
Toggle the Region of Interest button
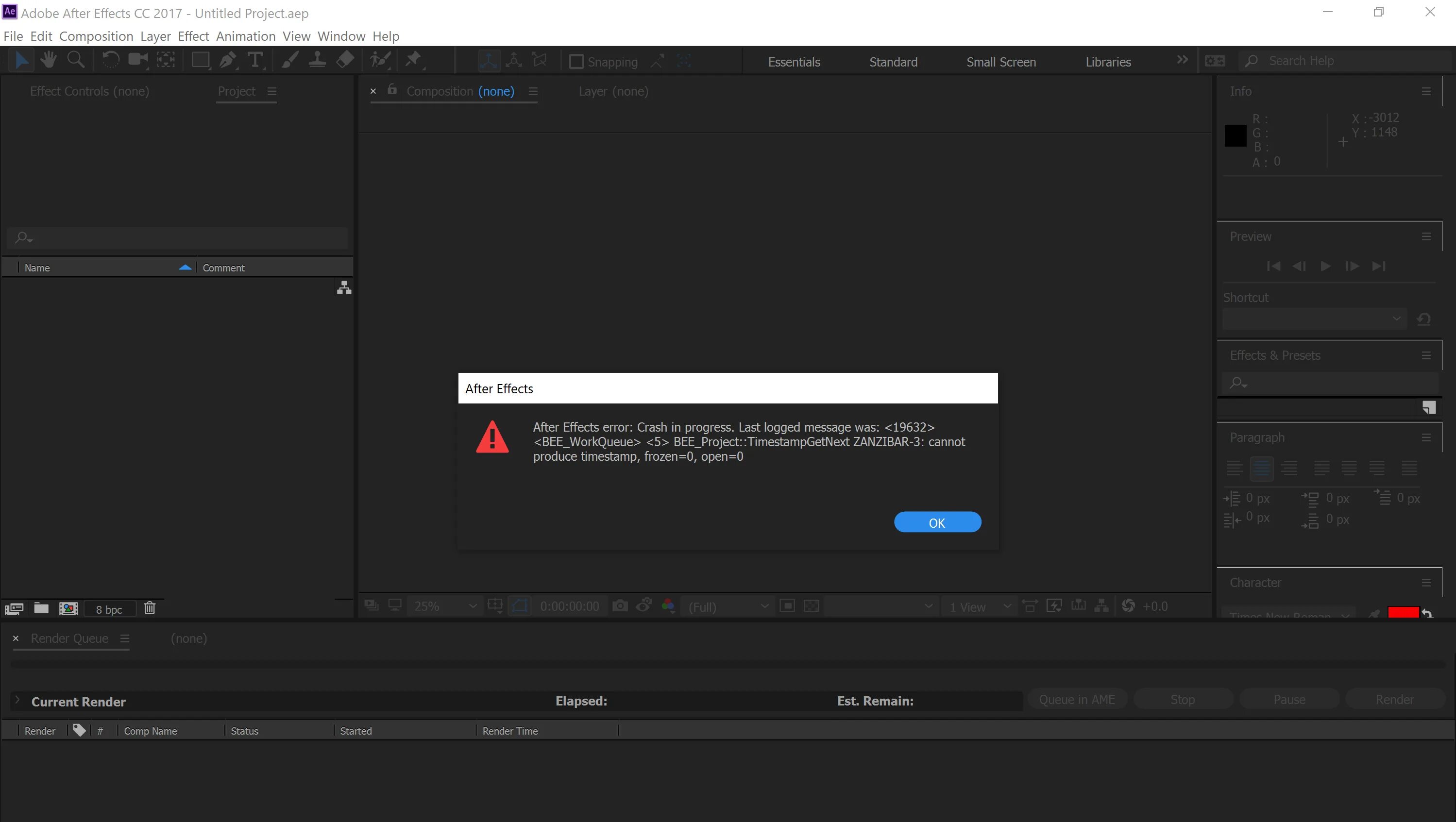coord(787,606)
